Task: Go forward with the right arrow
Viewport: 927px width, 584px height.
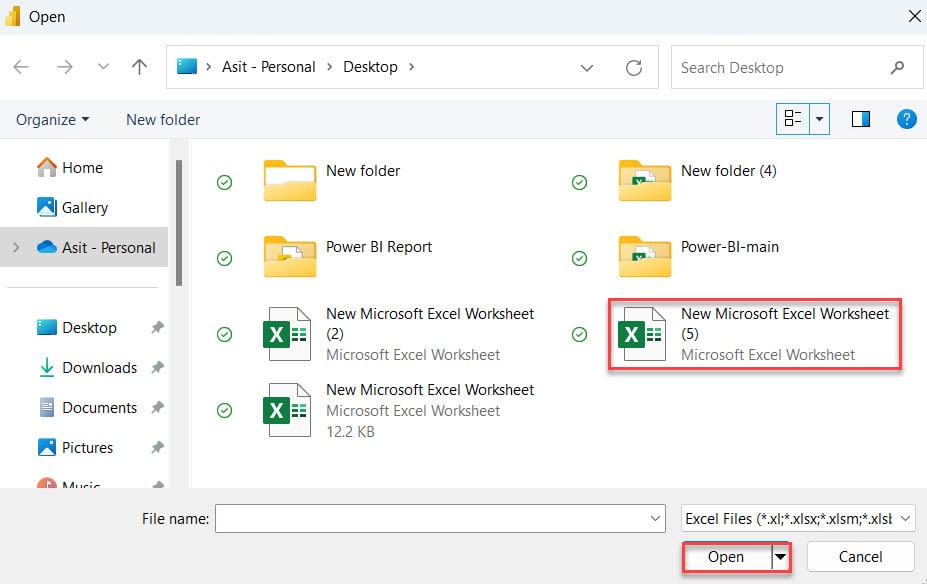Action: coord(64,67)
